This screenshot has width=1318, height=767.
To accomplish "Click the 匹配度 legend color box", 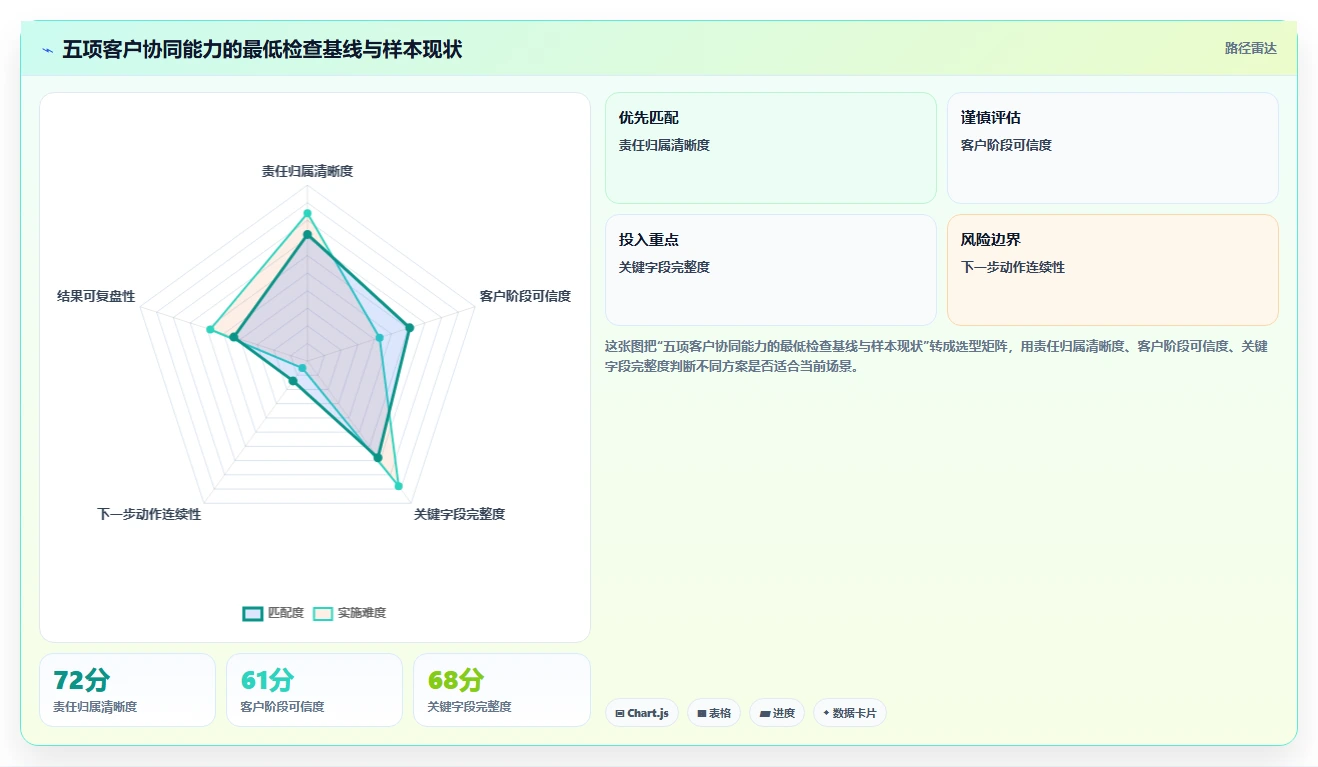I will tap(253, 613).
